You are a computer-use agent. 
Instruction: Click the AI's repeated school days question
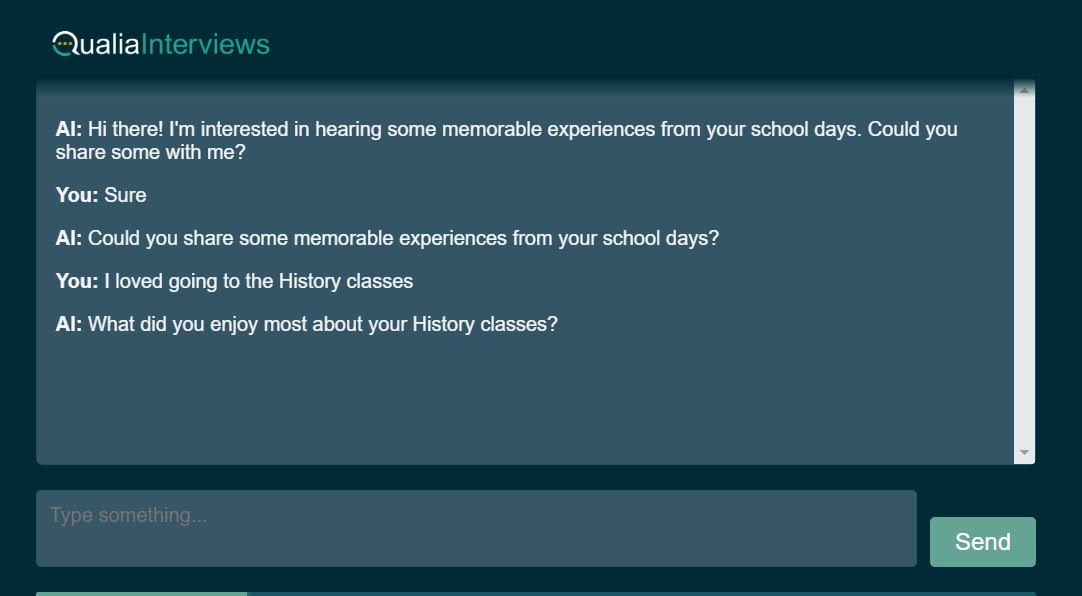pyautogui.click(x=403, y=238)
